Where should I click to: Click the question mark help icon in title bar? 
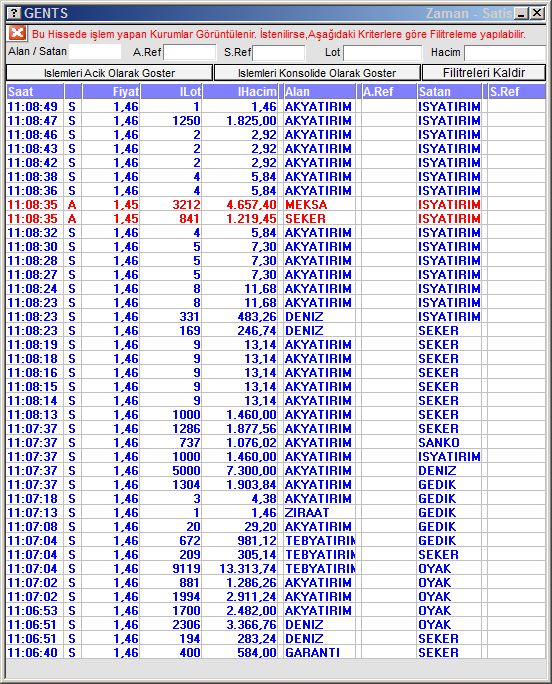coord(14,13)
